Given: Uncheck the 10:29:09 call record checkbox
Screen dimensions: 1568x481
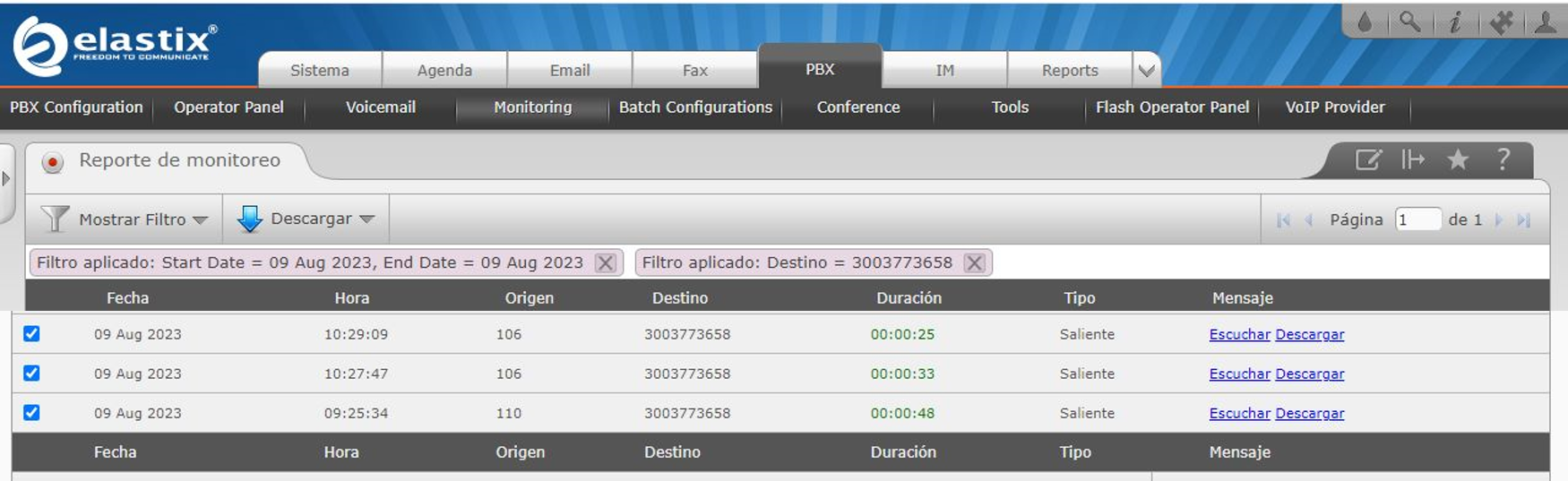Looking at the screenshot, I should pos(31,334).
